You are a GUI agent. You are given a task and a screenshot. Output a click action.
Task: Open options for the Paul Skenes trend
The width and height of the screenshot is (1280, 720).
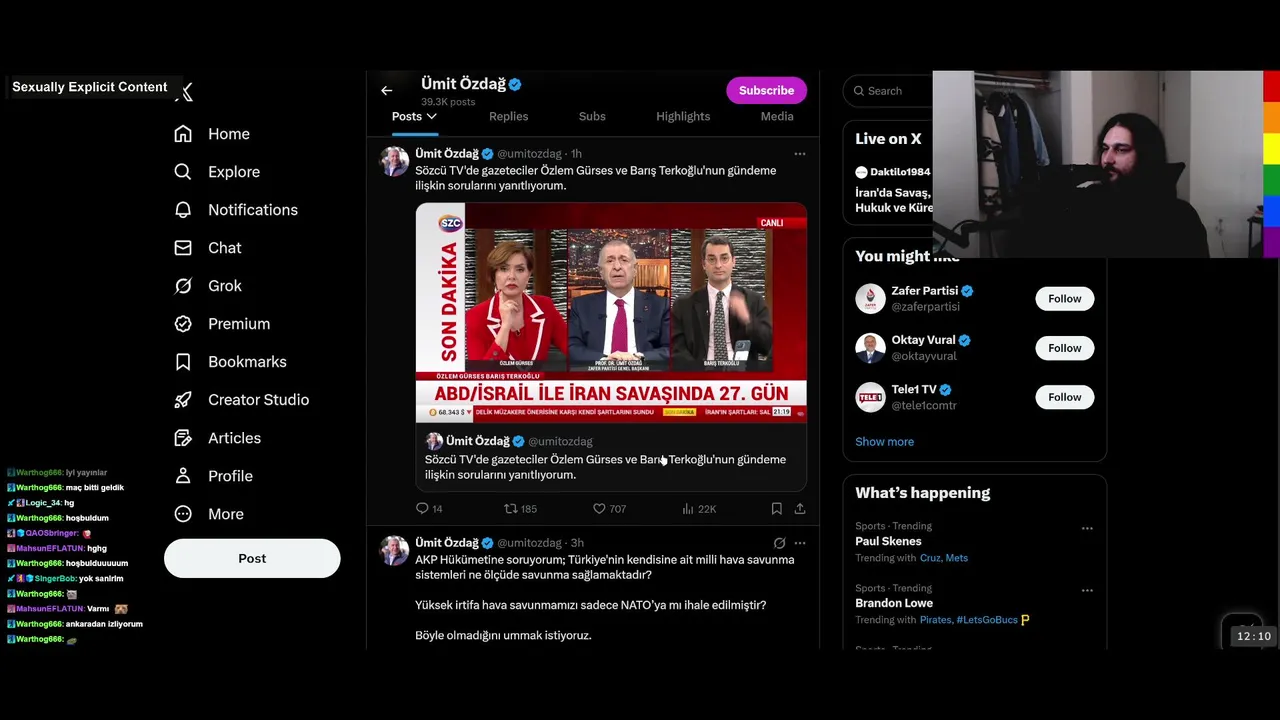coord(1087,528)
